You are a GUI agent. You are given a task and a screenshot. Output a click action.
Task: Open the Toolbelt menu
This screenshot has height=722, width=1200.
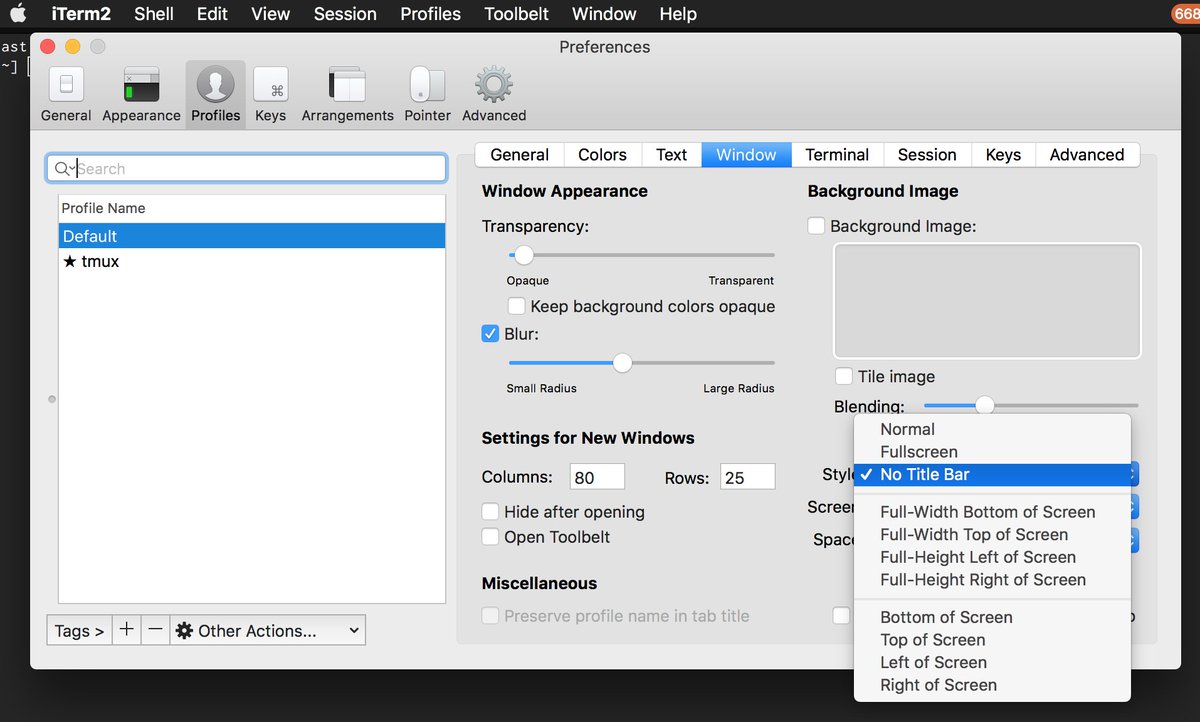(517, 14)
